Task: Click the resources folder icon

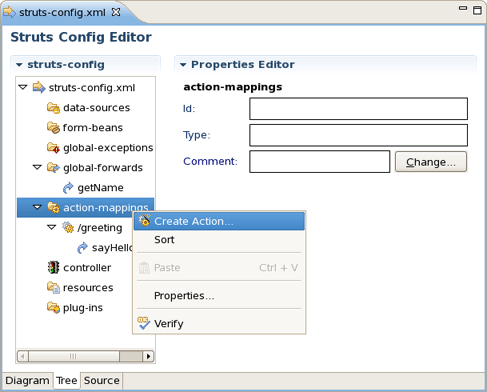Action: pos(53,288)
